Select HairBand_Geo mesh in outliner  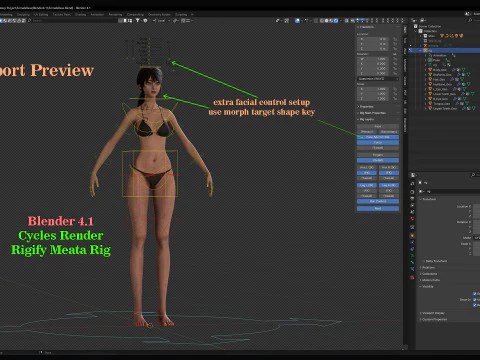pos(442,84)
